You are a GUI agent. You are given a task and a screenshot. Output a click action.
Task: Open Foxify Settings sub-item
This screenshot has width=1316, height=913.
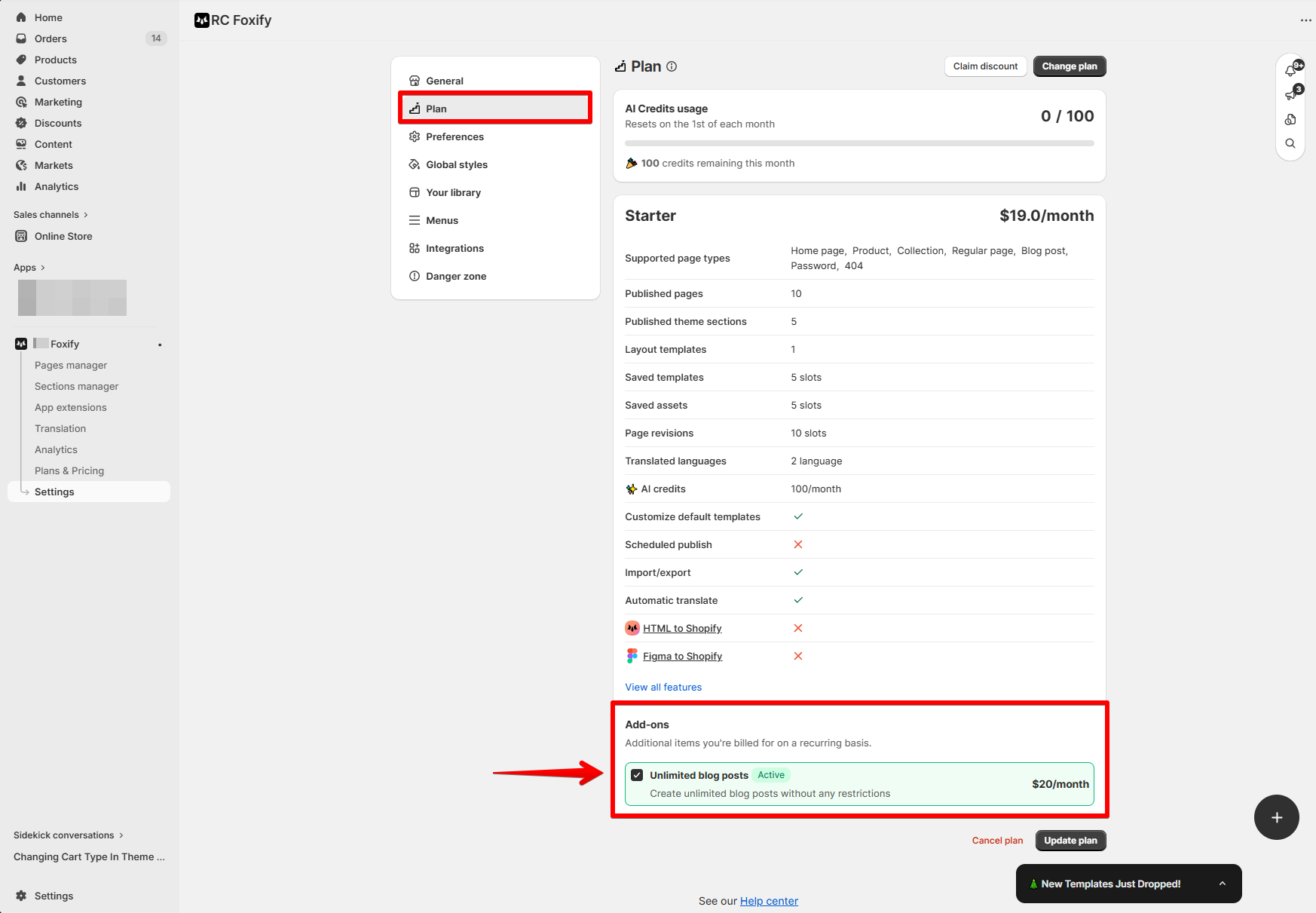[x=89, y=492]
